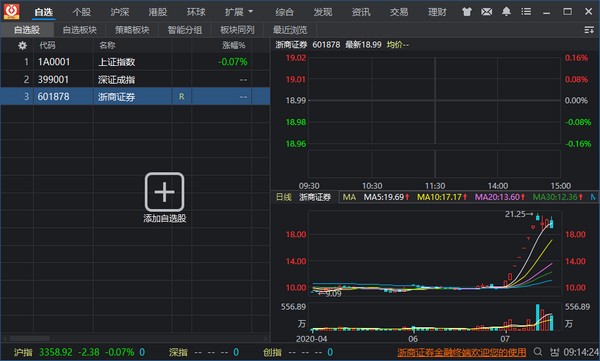
Task: Sort by the 涨幅% column header
Action: click(x=233, y=46)
